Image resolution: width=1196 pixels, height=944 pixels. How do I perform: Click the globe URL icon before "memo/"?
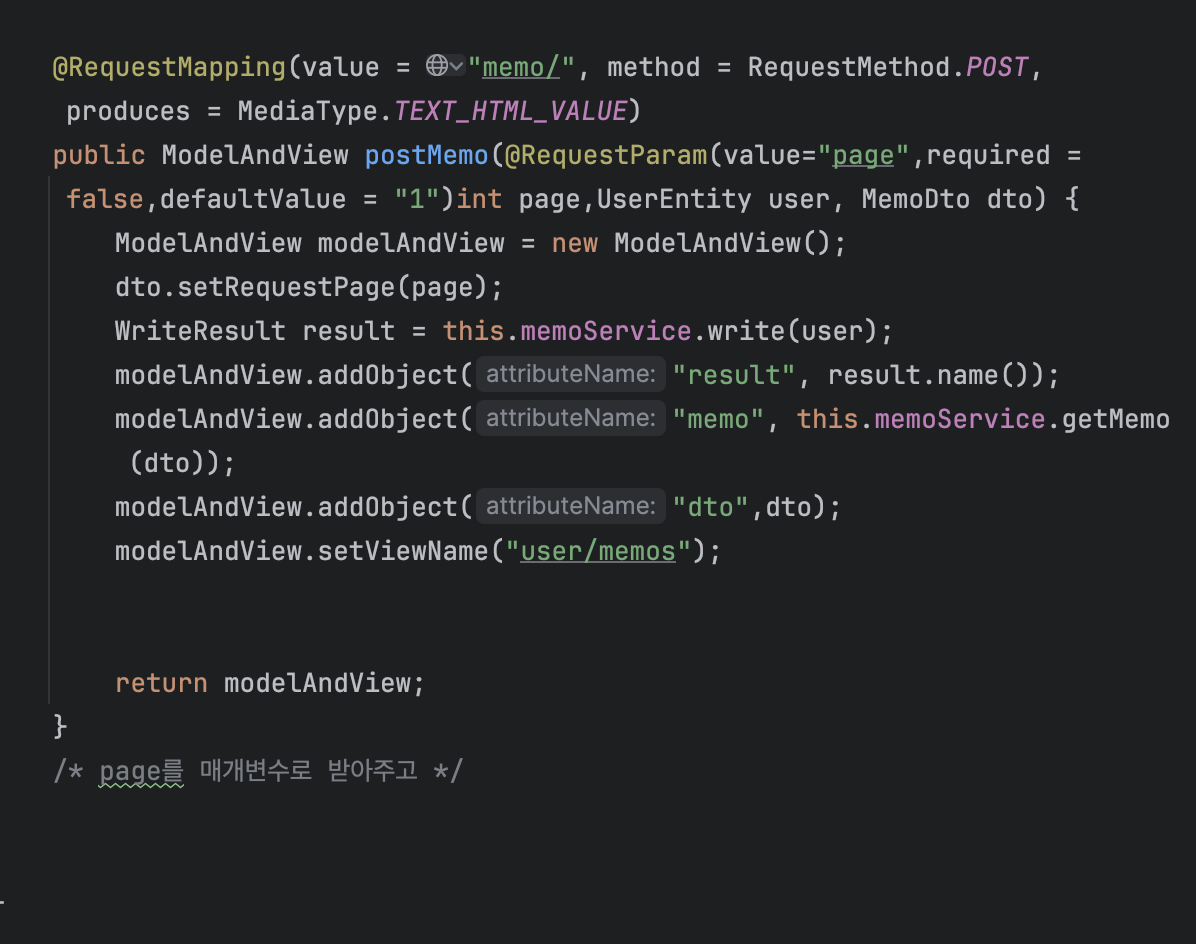437,66
